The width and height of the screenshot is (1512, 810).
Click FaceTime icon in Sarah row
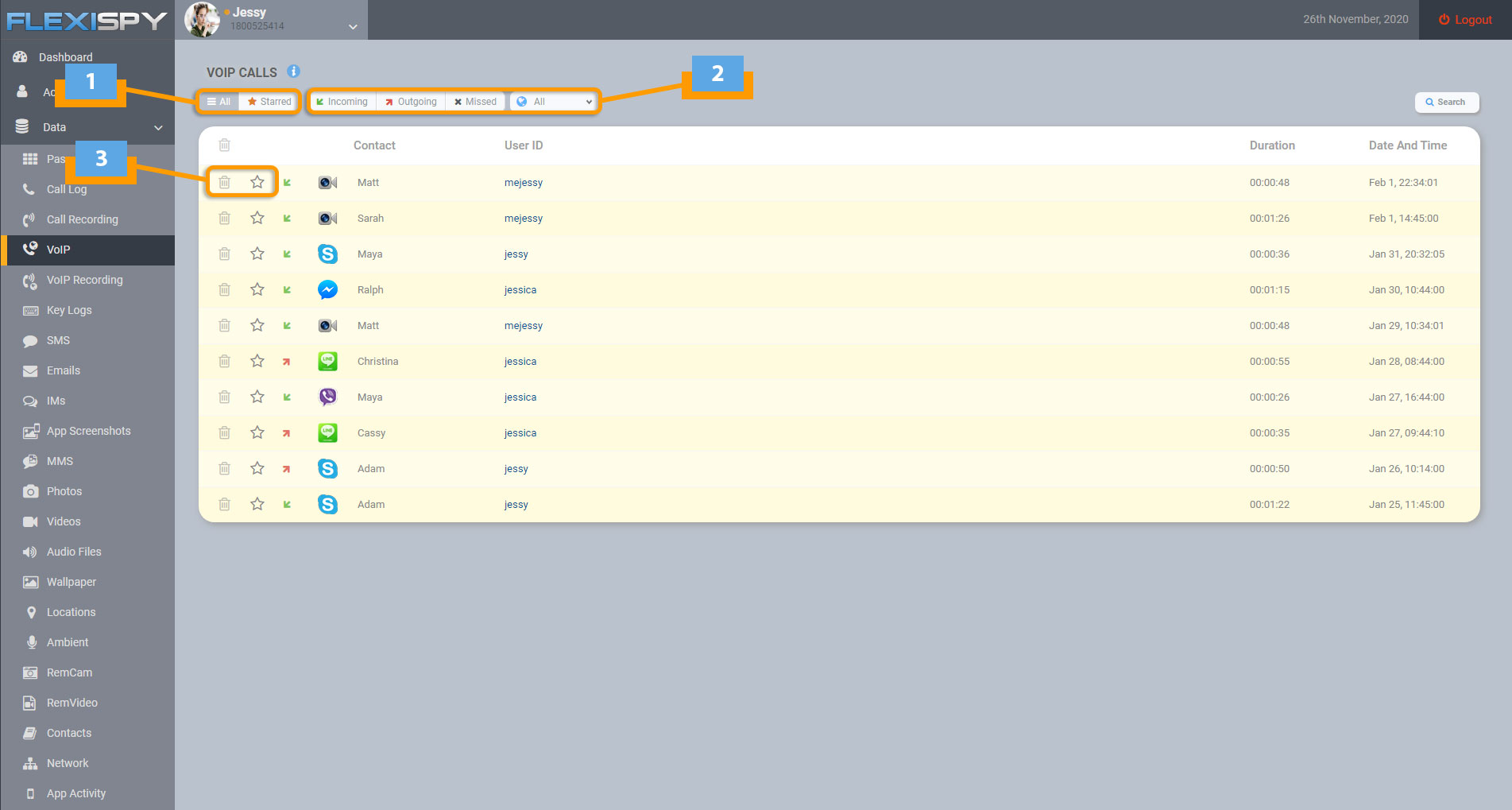(x=327, y=219)
